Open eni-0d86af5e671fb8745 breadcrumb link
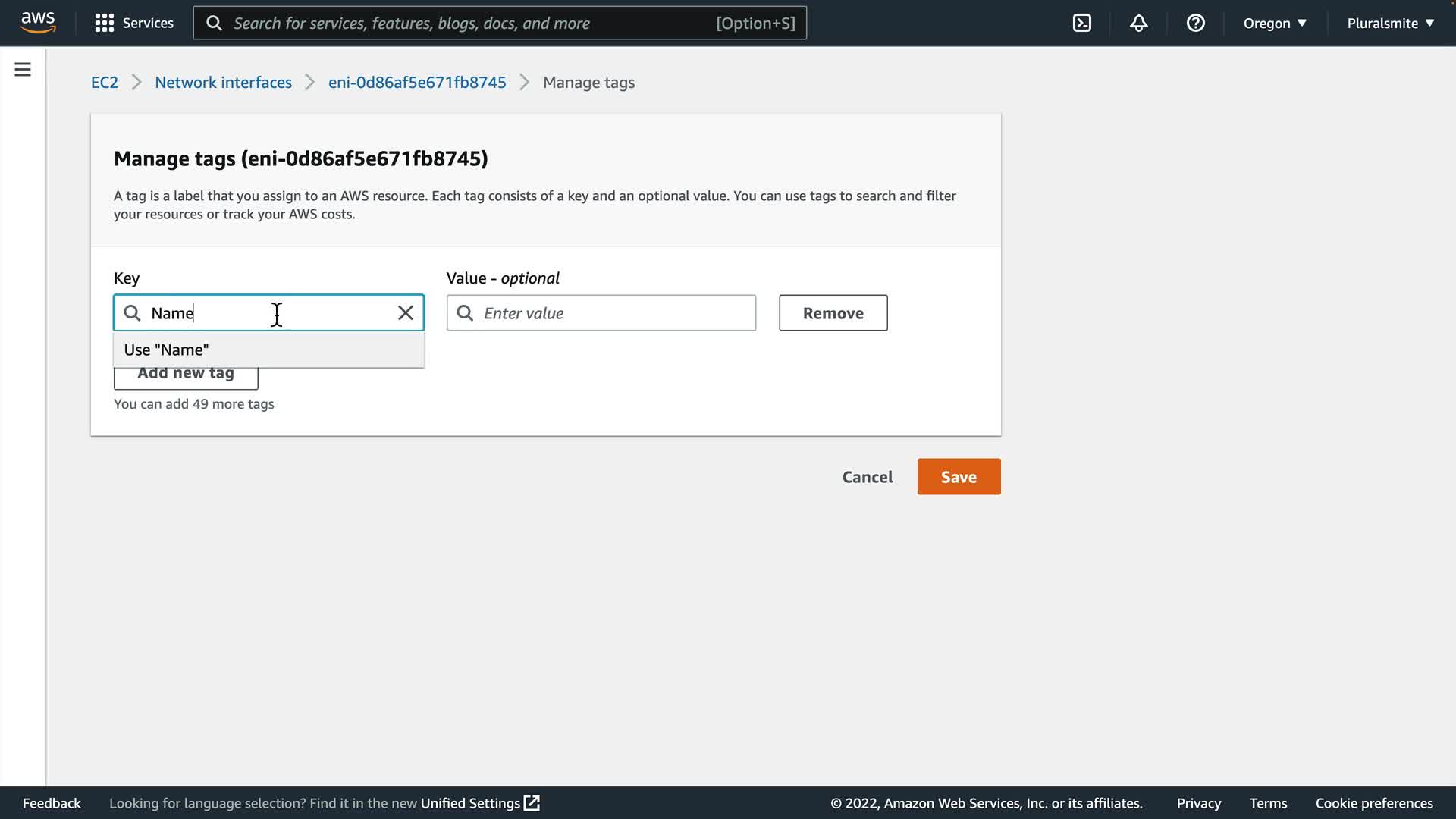The image size is (1456, 819). 416,83
